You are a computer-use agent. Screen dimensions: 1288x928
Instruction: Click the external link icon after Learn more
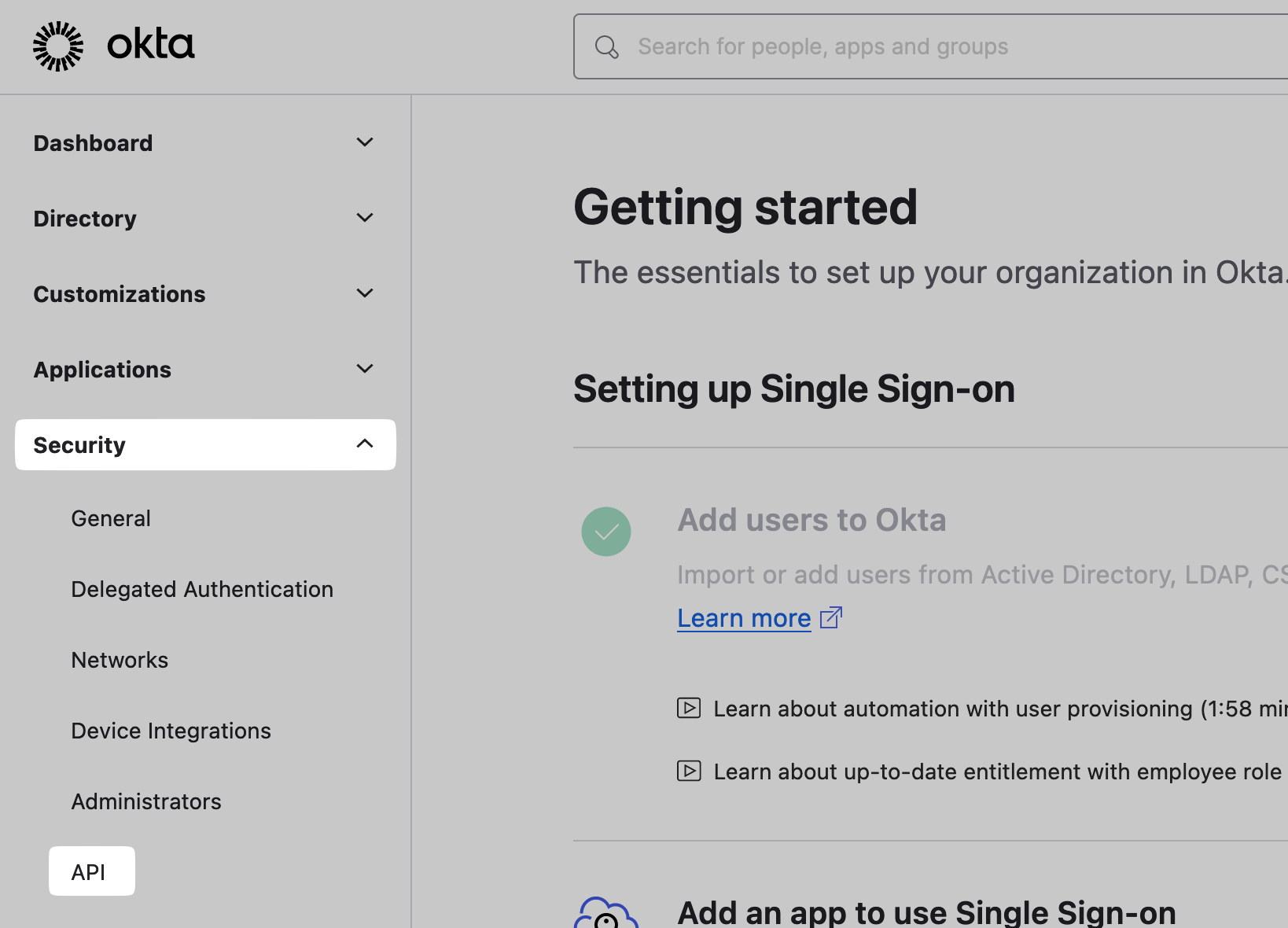[x=831, y=618]
